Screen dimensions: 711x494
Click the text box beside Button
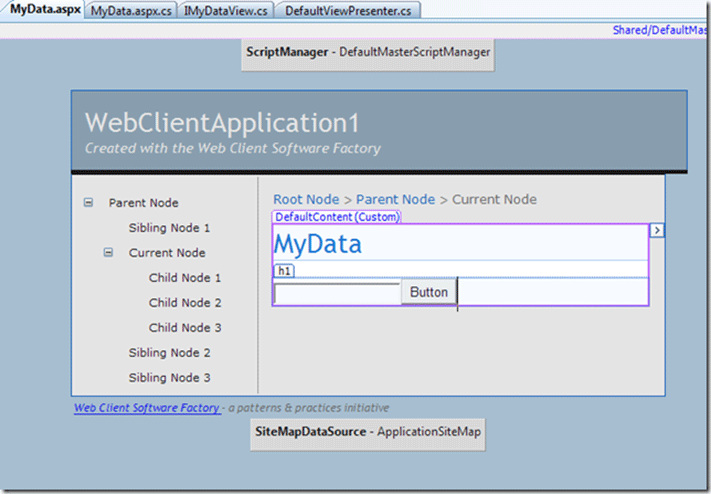(x=337, y=293)
